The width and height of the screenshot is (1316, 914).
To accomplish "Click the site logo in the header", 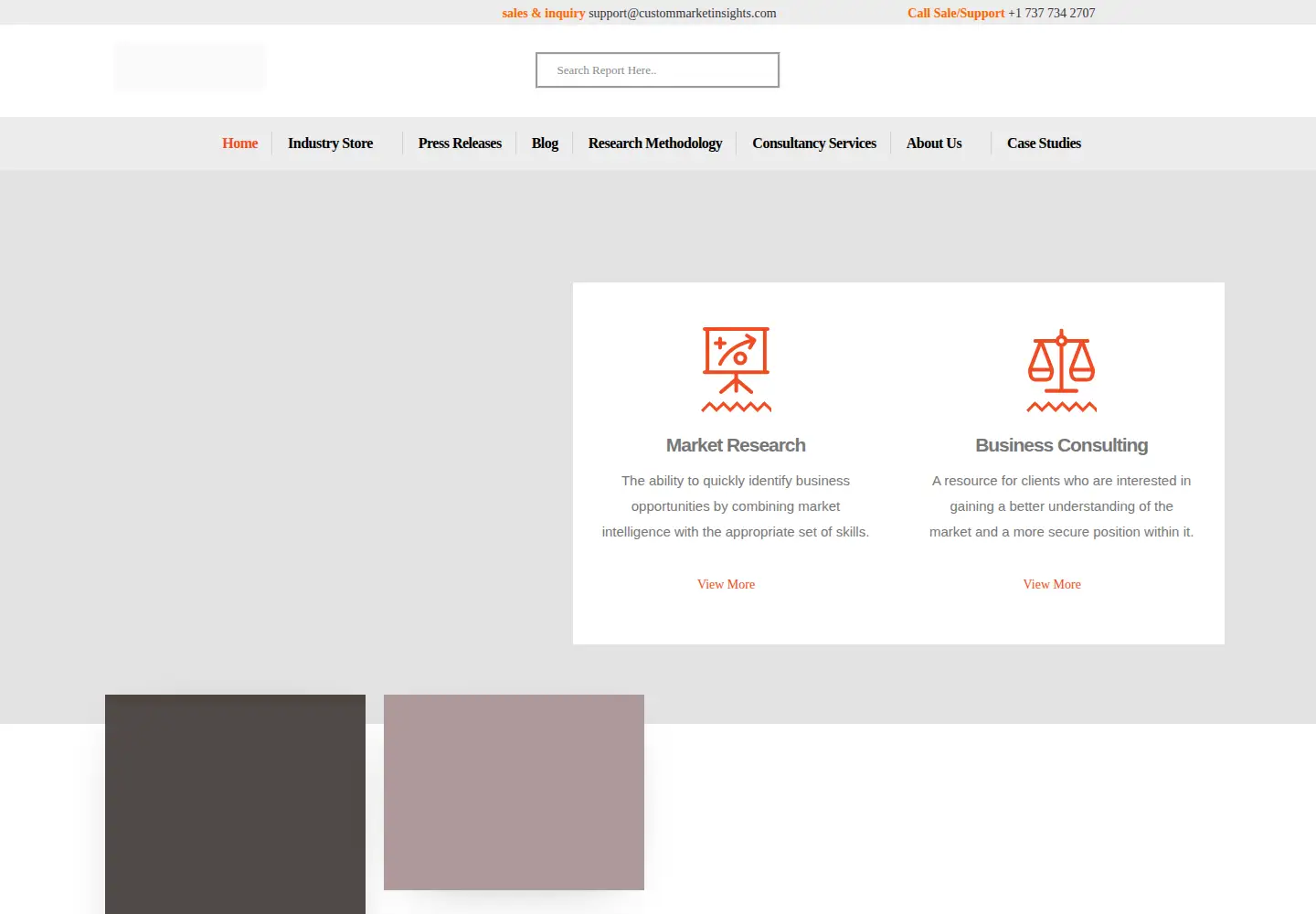I will click(190, 67).
